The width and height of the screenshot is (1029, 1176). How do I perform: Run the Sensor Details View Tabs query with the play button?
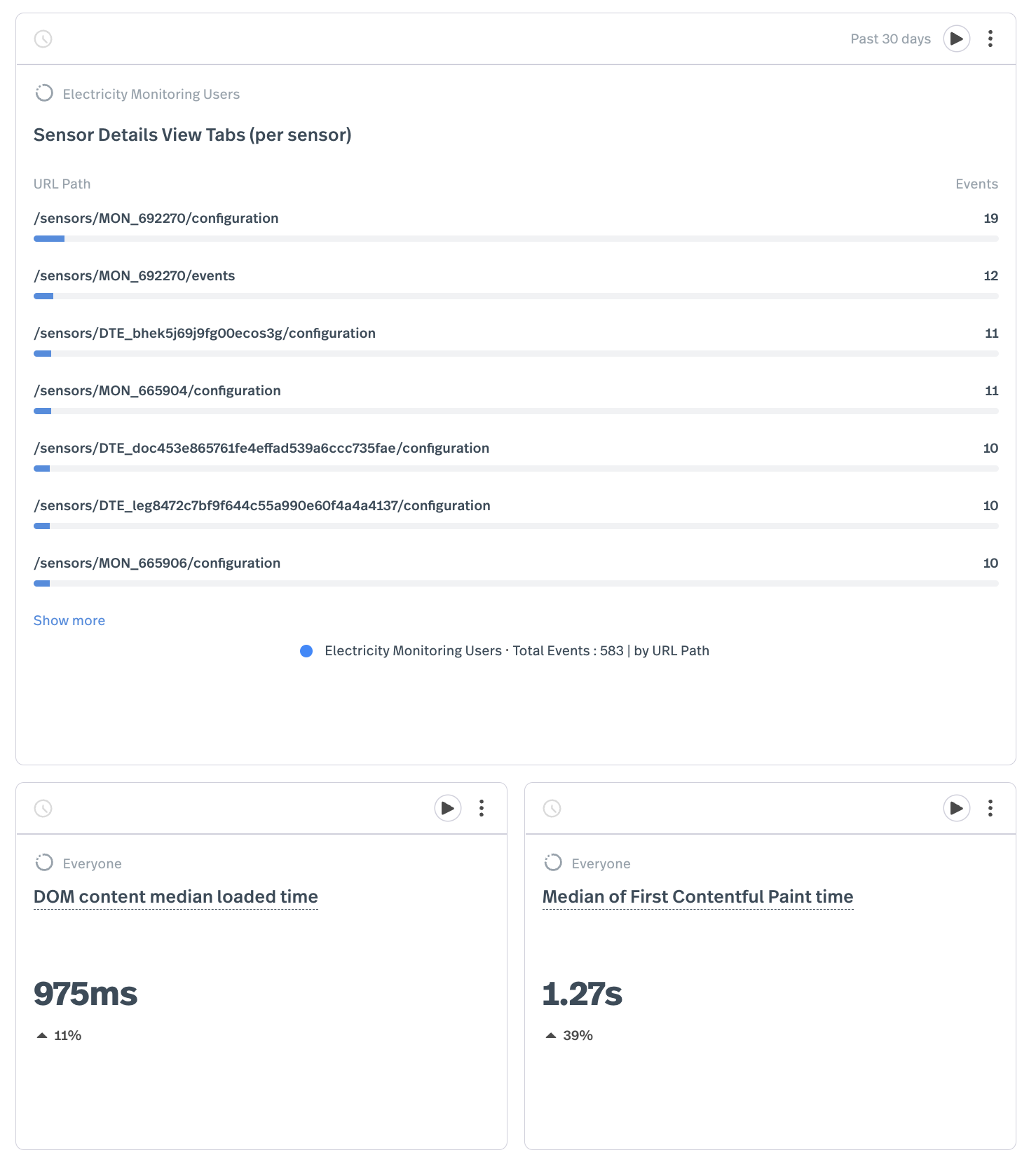(956, 39)
